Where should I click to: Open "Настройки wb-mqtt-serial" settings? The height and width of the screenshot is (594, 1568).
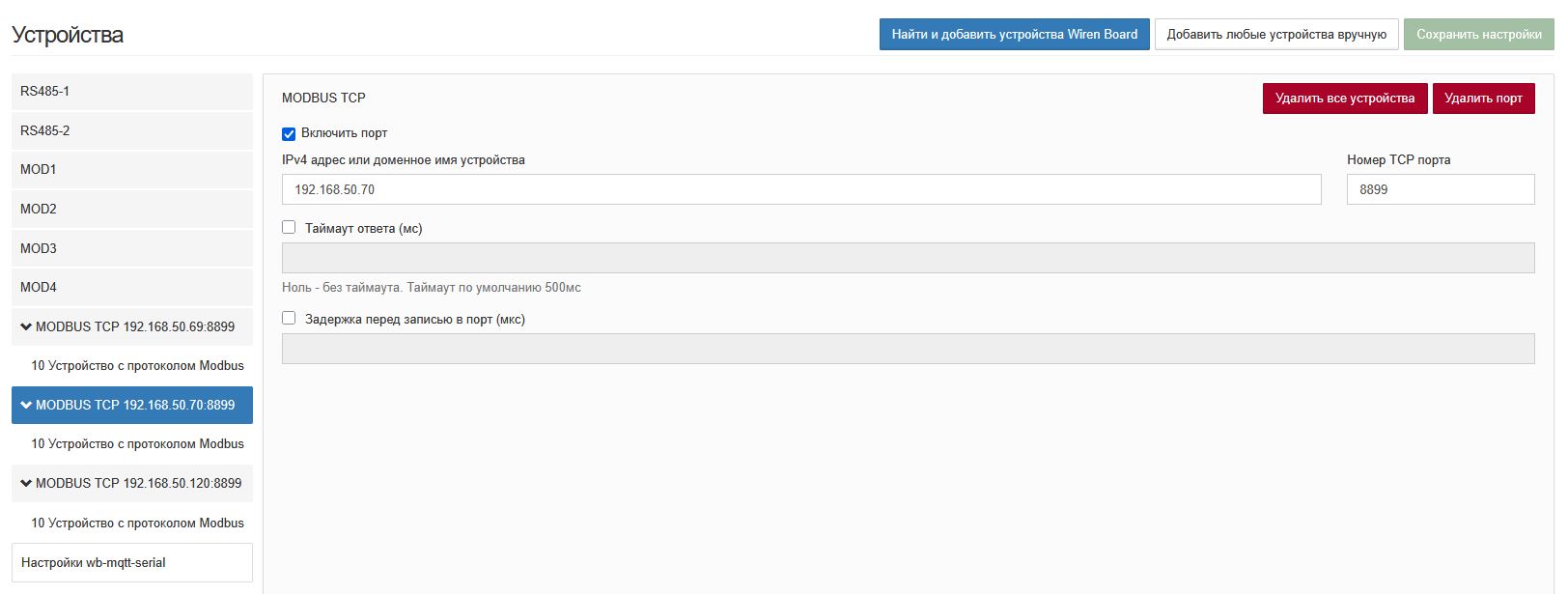pyautogui.click(x=131, y=563)
